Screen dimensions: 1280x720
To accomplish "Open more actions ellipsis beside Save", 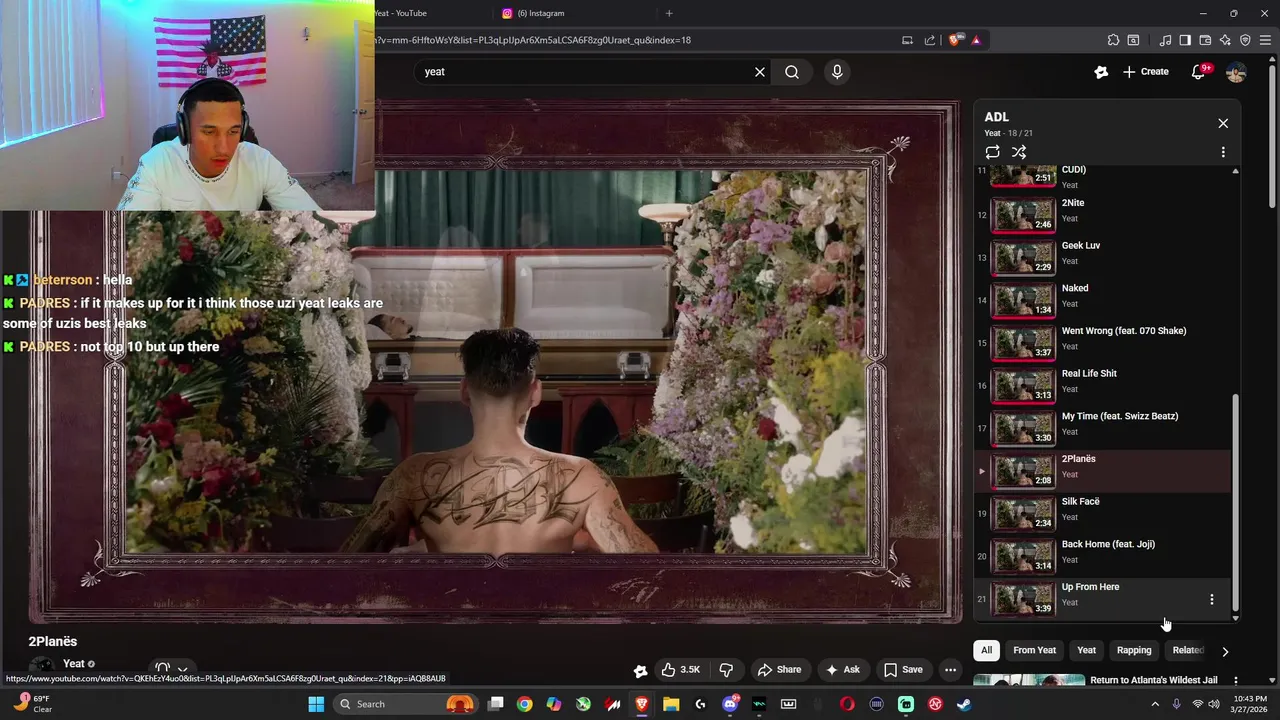I will point(951,670).
